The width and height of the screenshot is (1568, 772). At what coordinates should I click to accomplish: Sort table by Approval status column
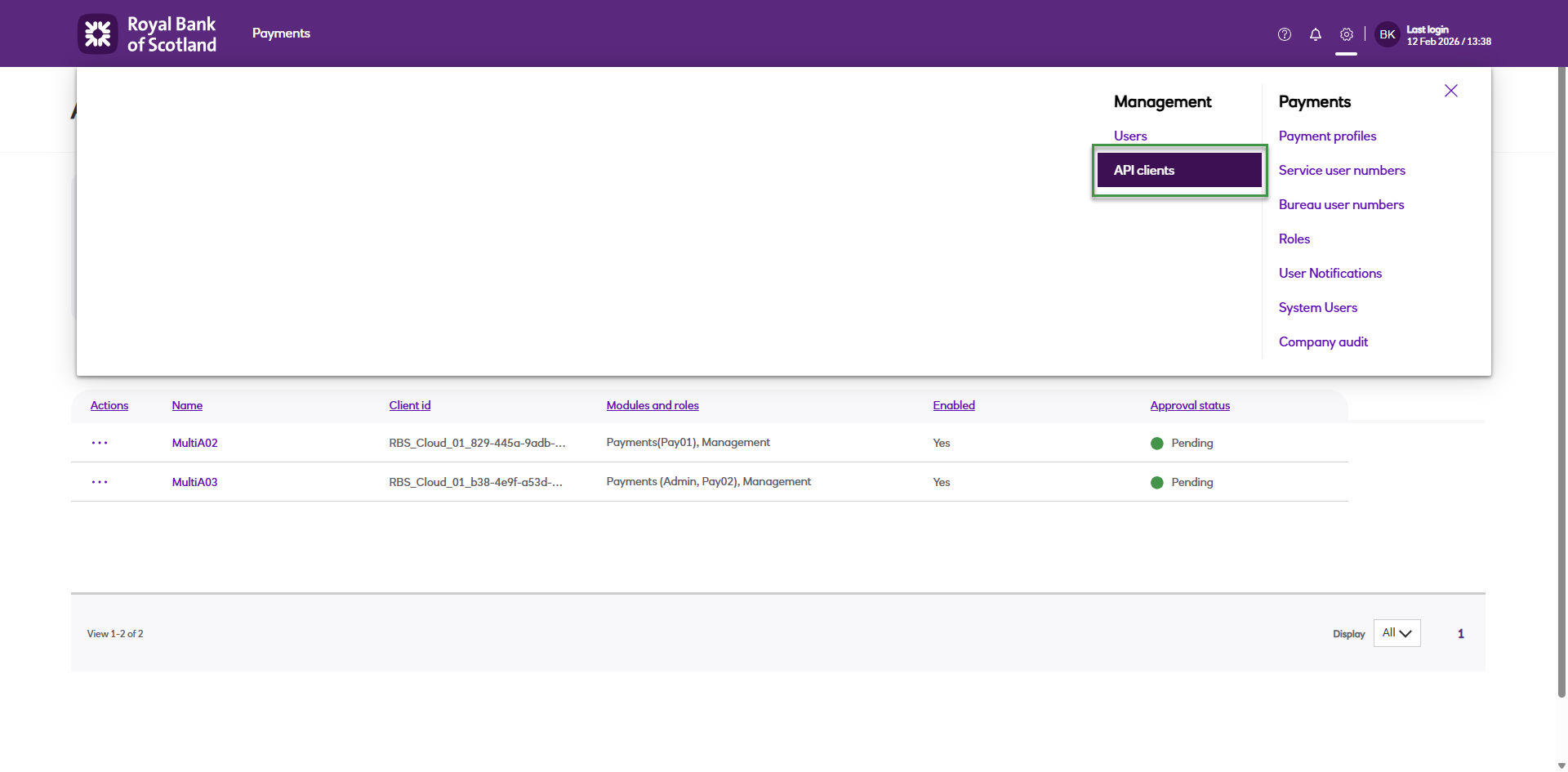1190,405
